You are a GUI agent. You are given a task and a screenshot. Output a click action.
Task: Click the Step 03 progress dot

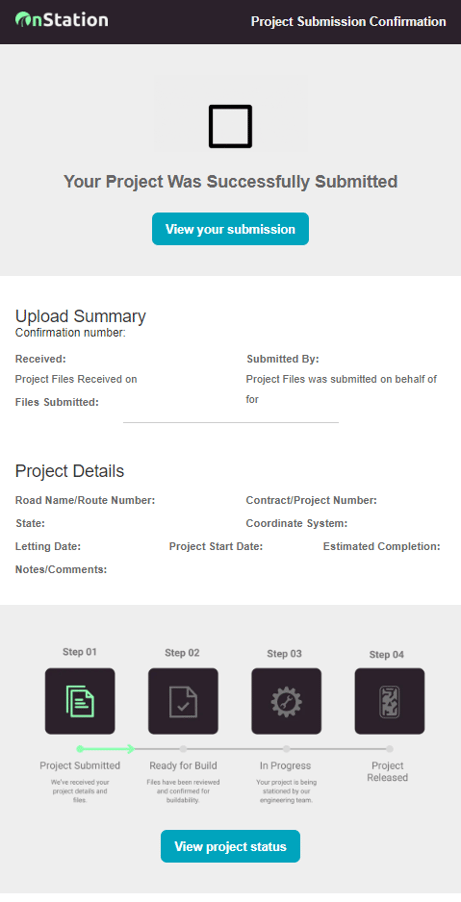point(286,749)
